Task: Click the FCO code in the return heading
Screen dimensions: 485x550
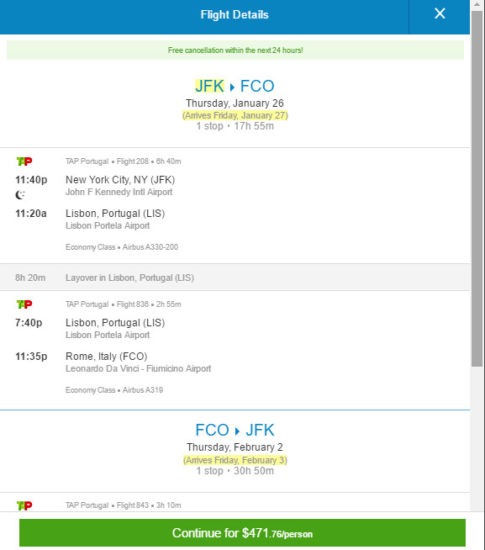Action: [212, 430]
